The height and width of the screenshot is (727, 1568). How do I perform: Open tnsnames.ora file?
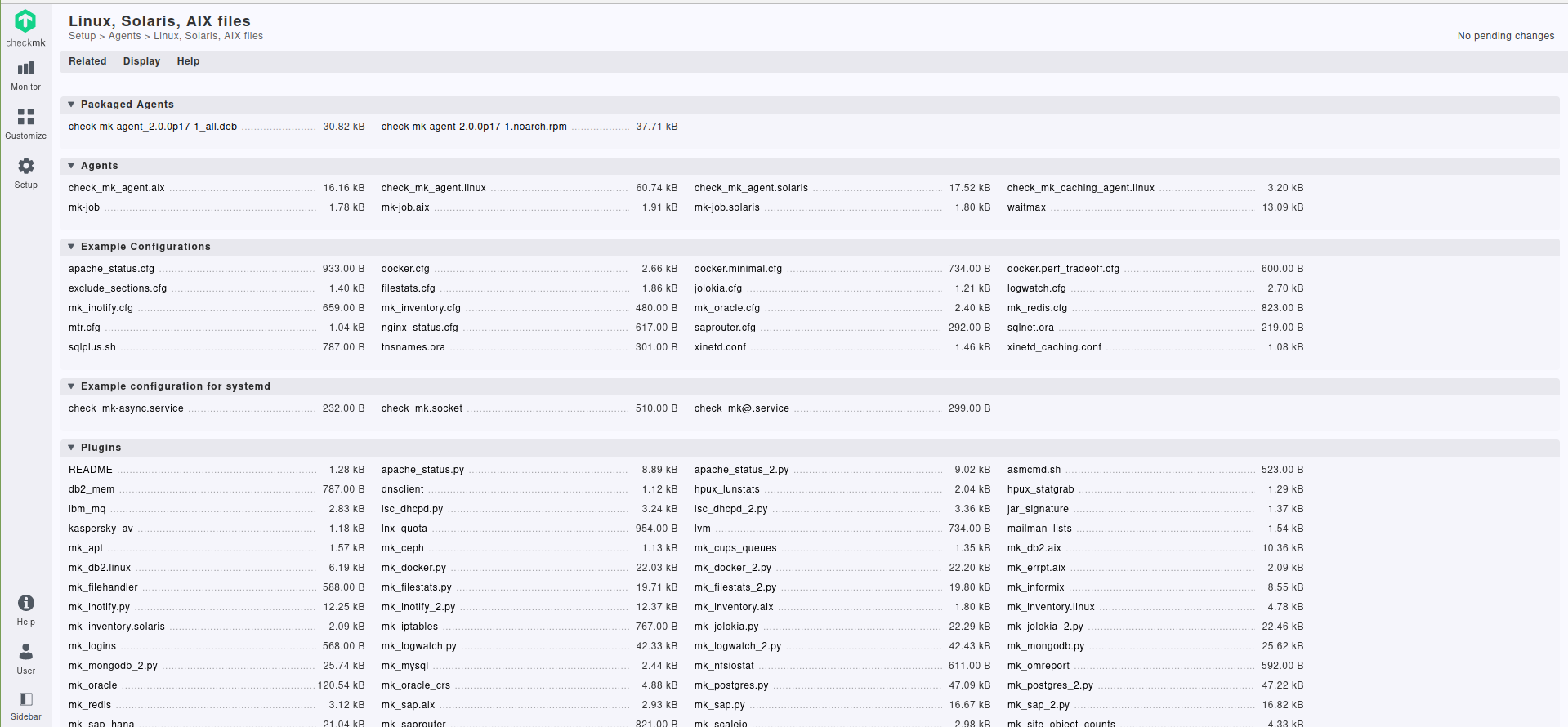click(x=413, y=347)
